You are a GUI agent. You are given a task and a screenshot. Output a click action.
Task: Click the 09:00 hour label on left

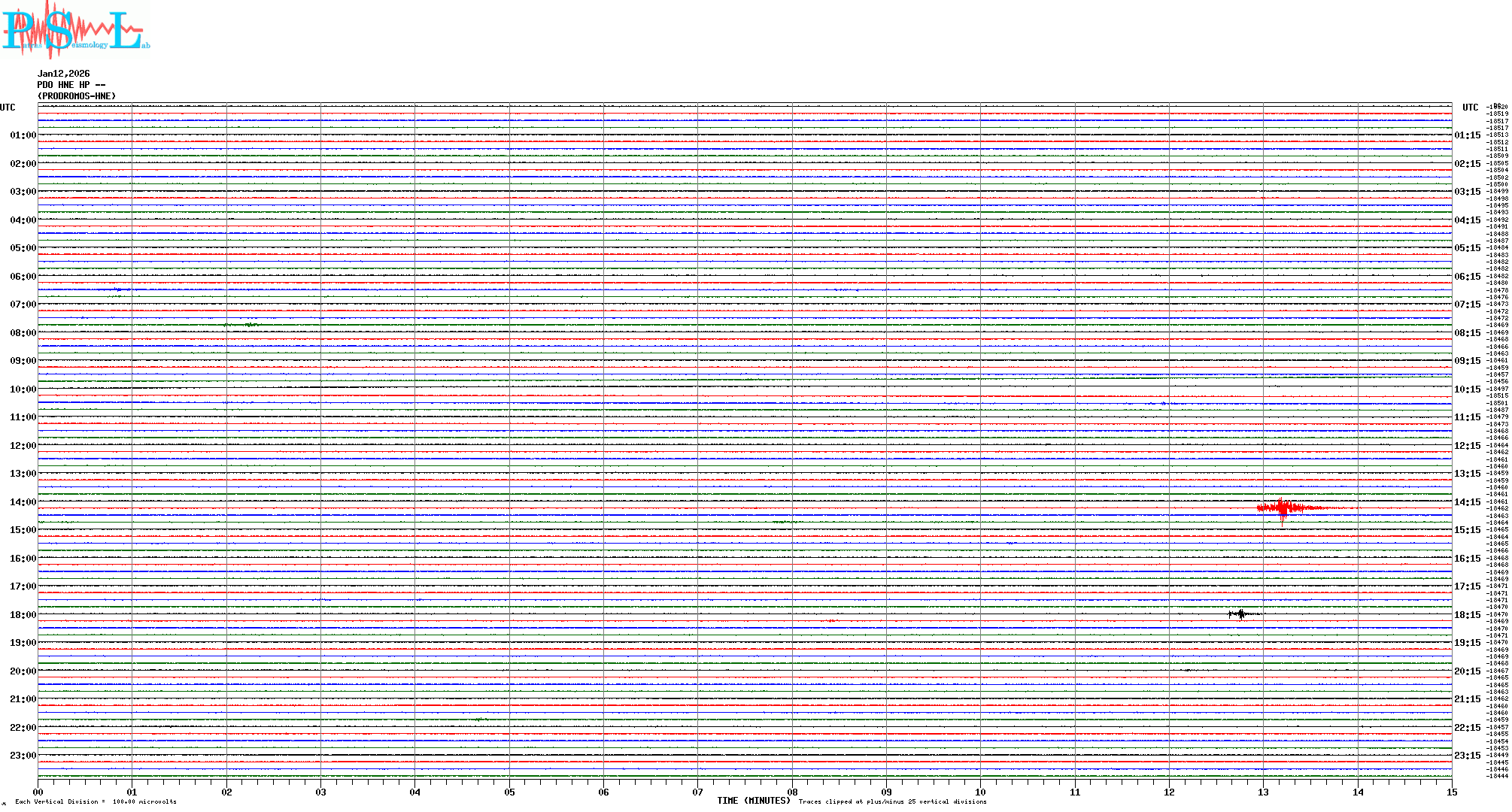click(23, 361)
